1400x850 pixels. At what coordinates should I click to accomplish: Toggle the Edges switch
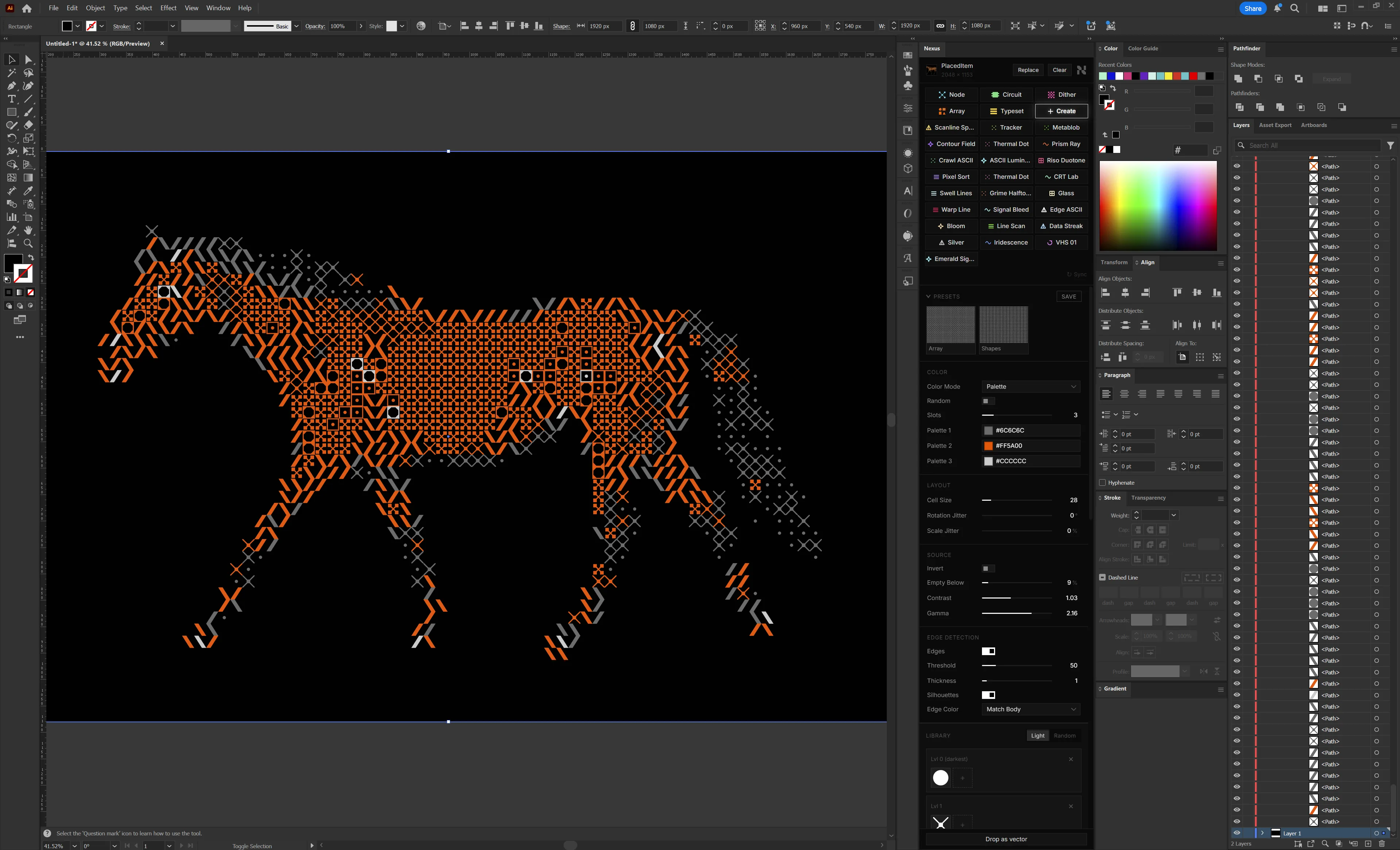click(x=988, y=651)
